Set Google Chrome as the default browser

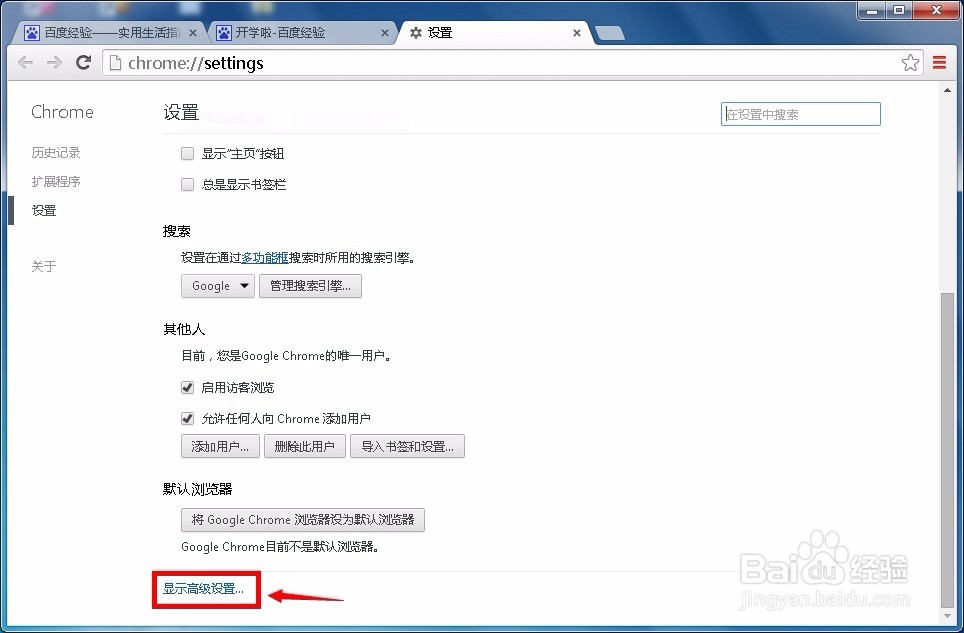303,520
